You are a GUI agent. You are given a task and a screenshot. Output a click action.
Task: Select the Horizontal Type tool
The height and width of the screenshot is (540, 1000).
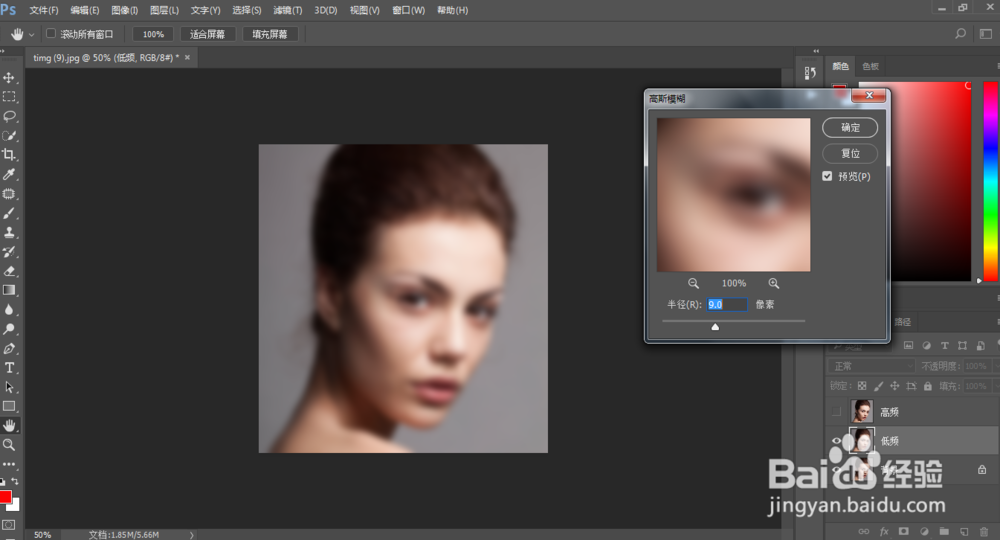tap(9, 368)
